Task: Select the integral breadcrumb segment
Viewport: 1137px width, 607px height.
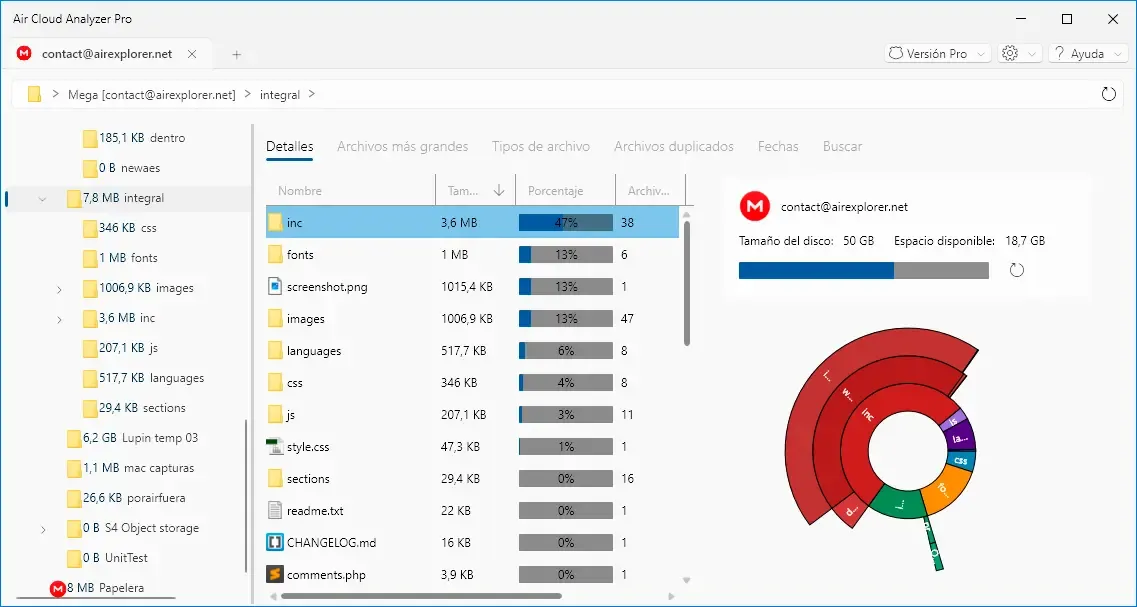Action: pyautogui.click(x=279, y=95)
